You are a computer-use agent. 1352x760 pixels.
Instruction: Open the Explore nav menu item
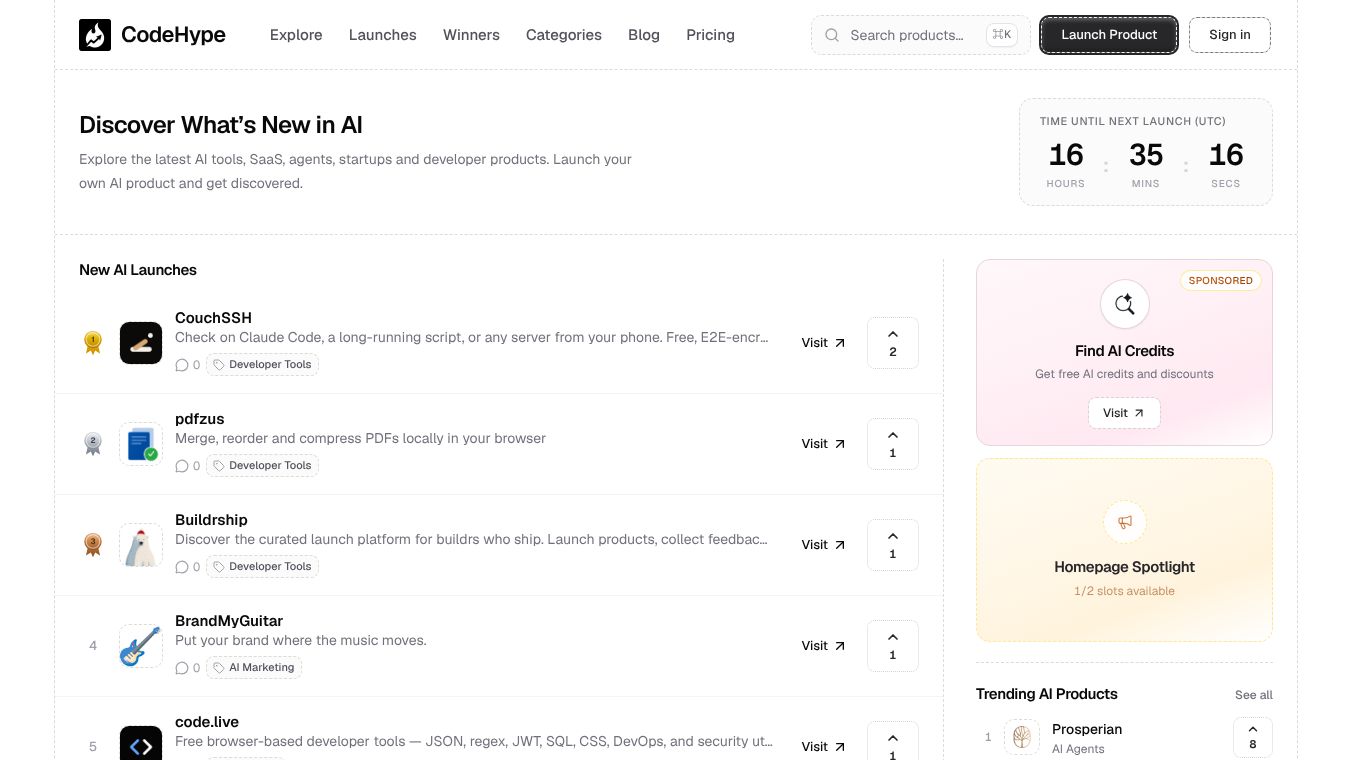(x=296, y=35)
